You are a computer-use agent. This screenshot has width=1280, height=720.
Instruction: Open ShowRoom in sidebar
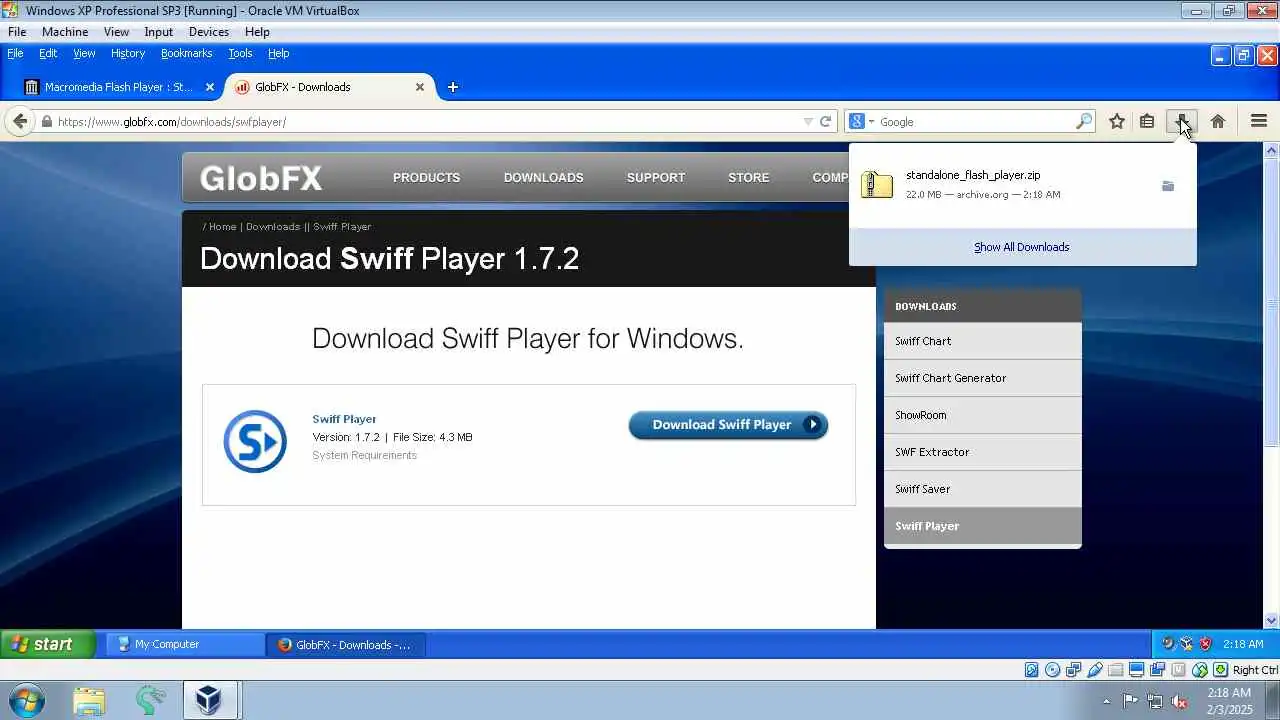(x=983, y=415)
